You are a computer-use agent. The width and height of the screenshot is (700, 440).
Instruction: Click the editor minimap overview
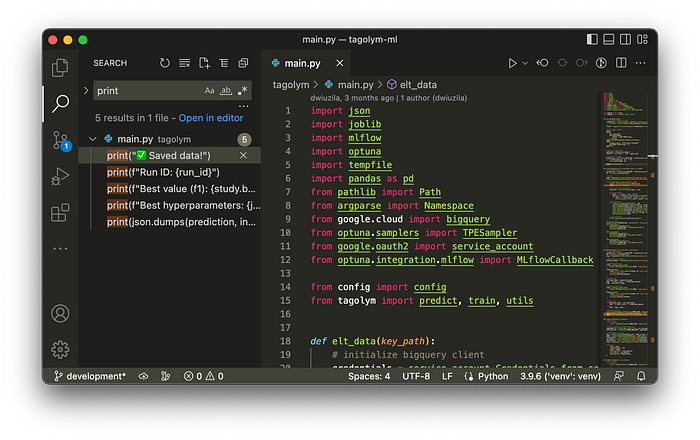point(625,228)
